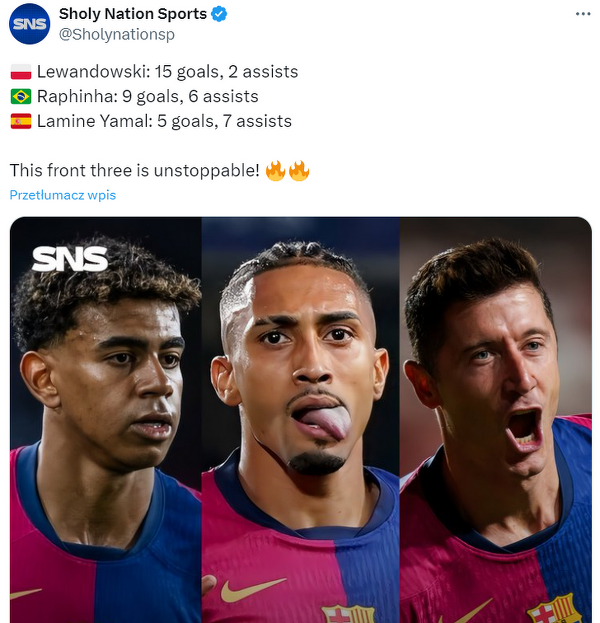Click the Poland flag emoji

[21, 72]
